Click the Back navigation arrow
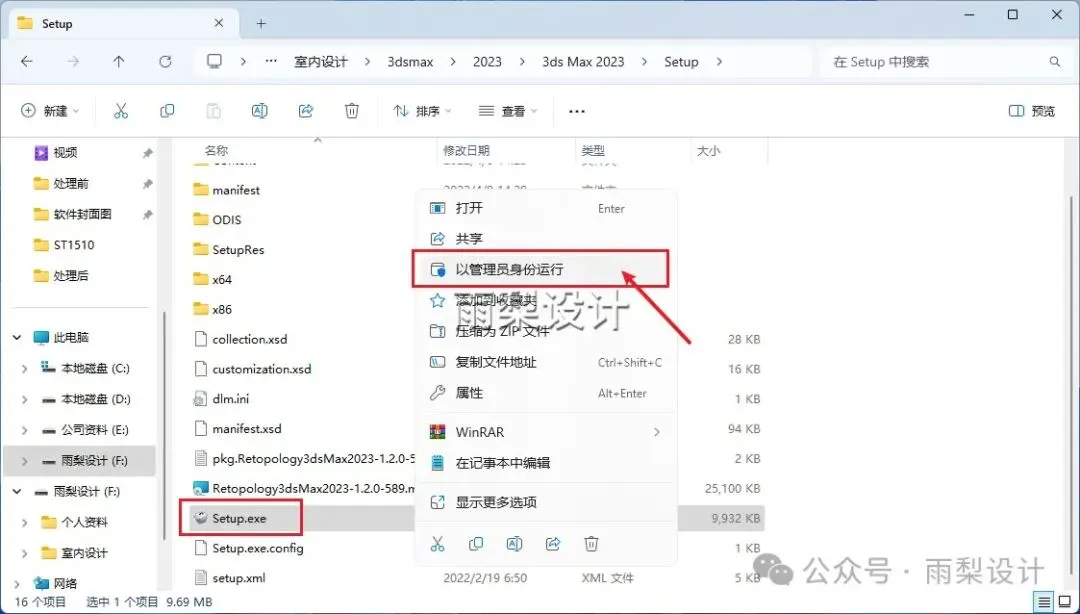The image size is (1080, 614). 27,61
